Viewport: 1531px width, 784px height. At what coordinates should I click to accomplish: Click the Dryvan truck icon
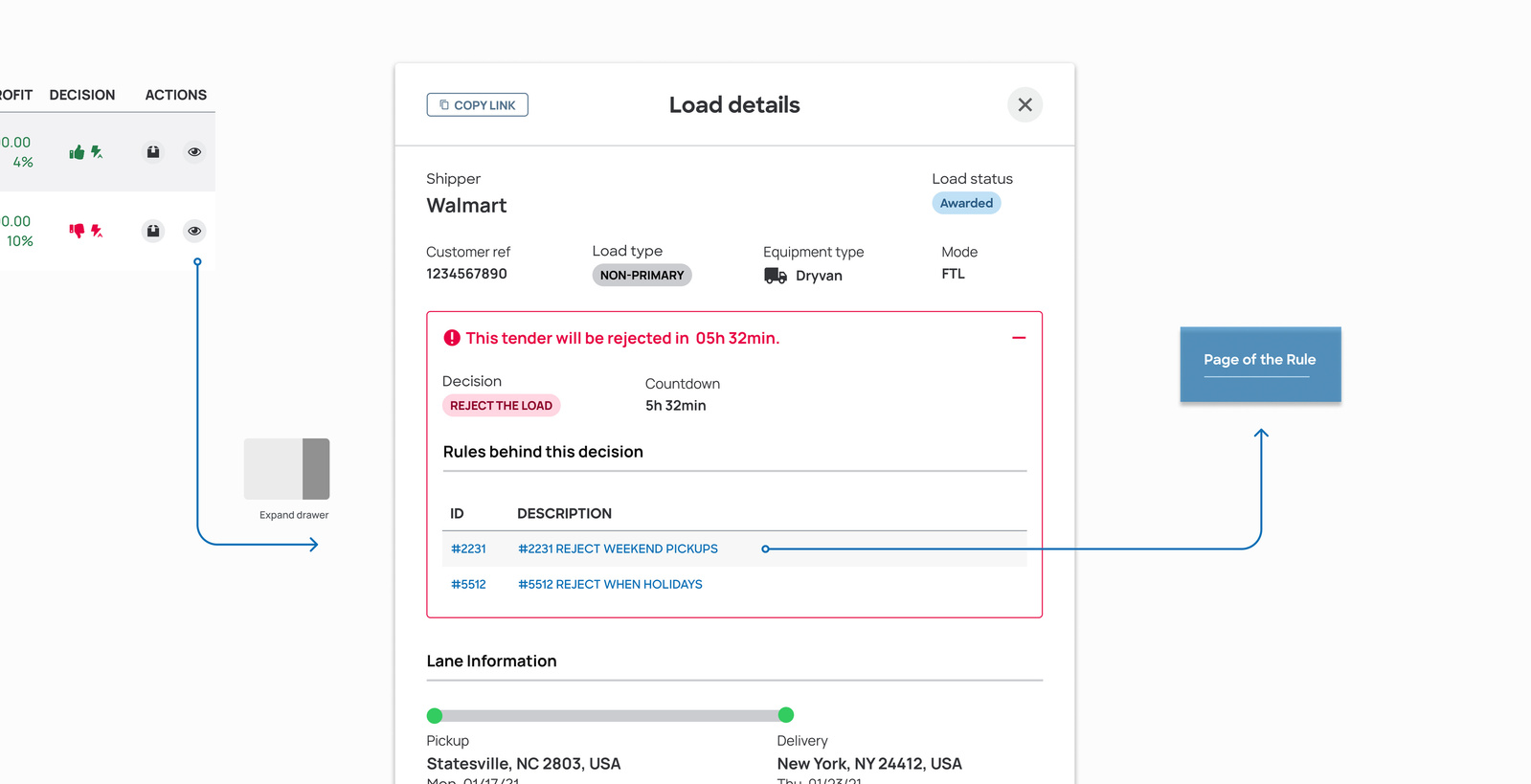point(776,276)
